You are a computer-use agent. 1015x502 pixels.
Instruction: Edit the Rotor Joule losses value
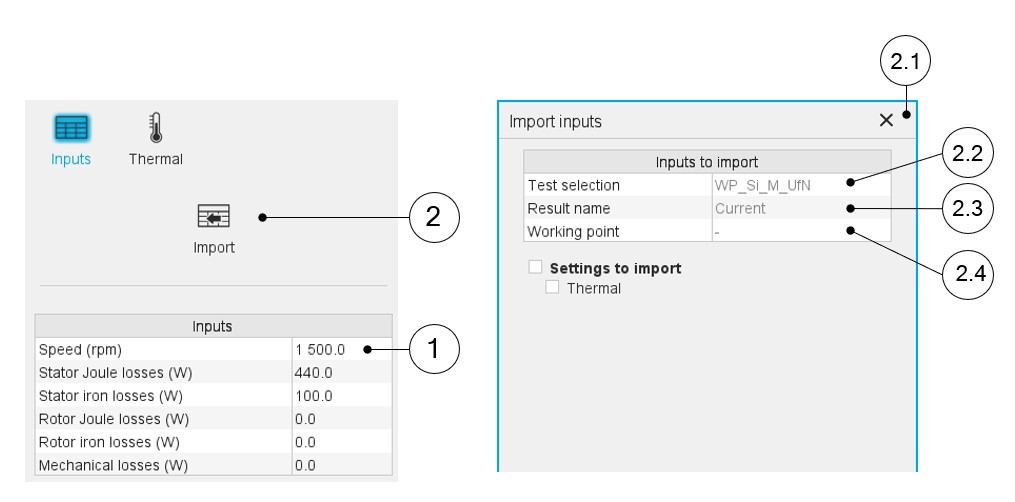[340, 419]
